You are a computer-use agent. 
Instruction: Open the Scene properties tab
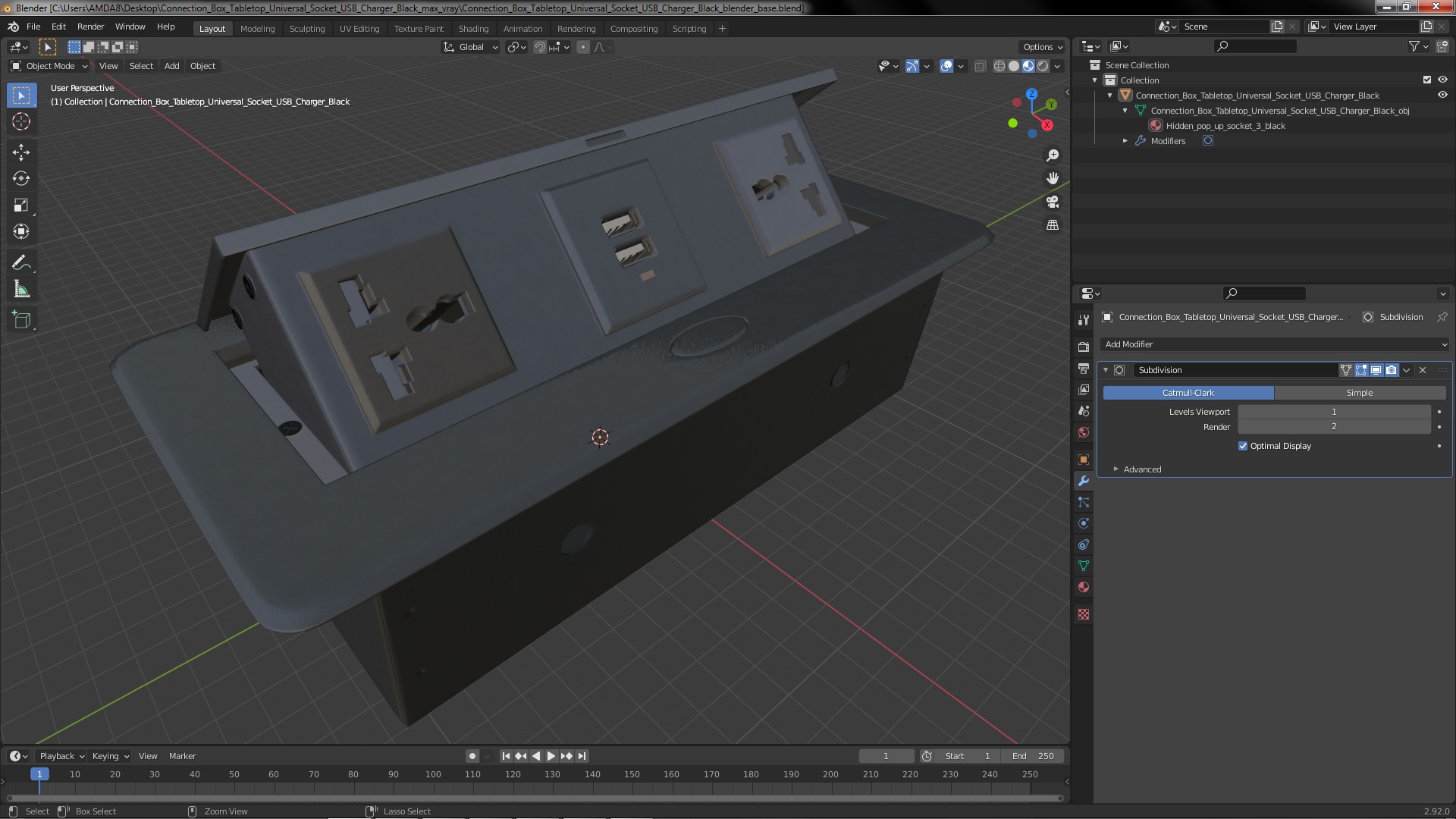(x=1084, y=411)
